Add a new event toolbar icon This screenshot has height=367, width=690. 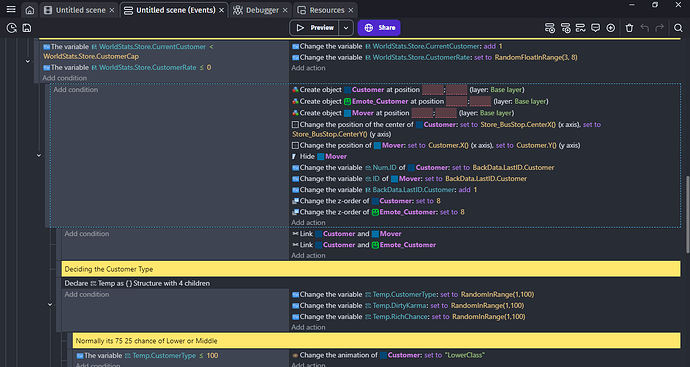point(550,28)
